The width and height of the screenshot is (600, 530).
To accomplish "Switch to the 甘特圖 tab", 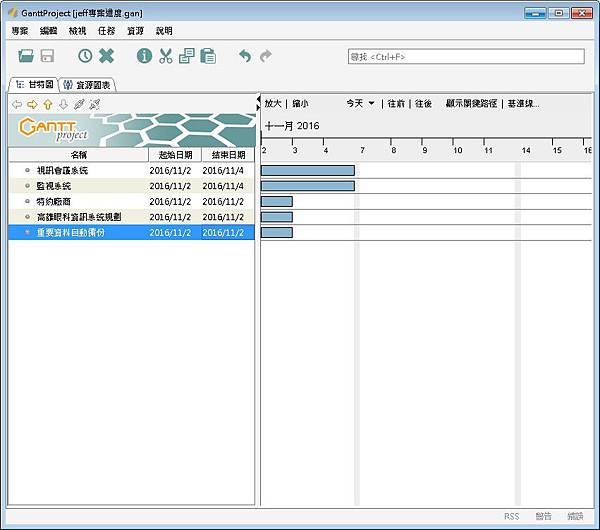I will coord(34,84).
